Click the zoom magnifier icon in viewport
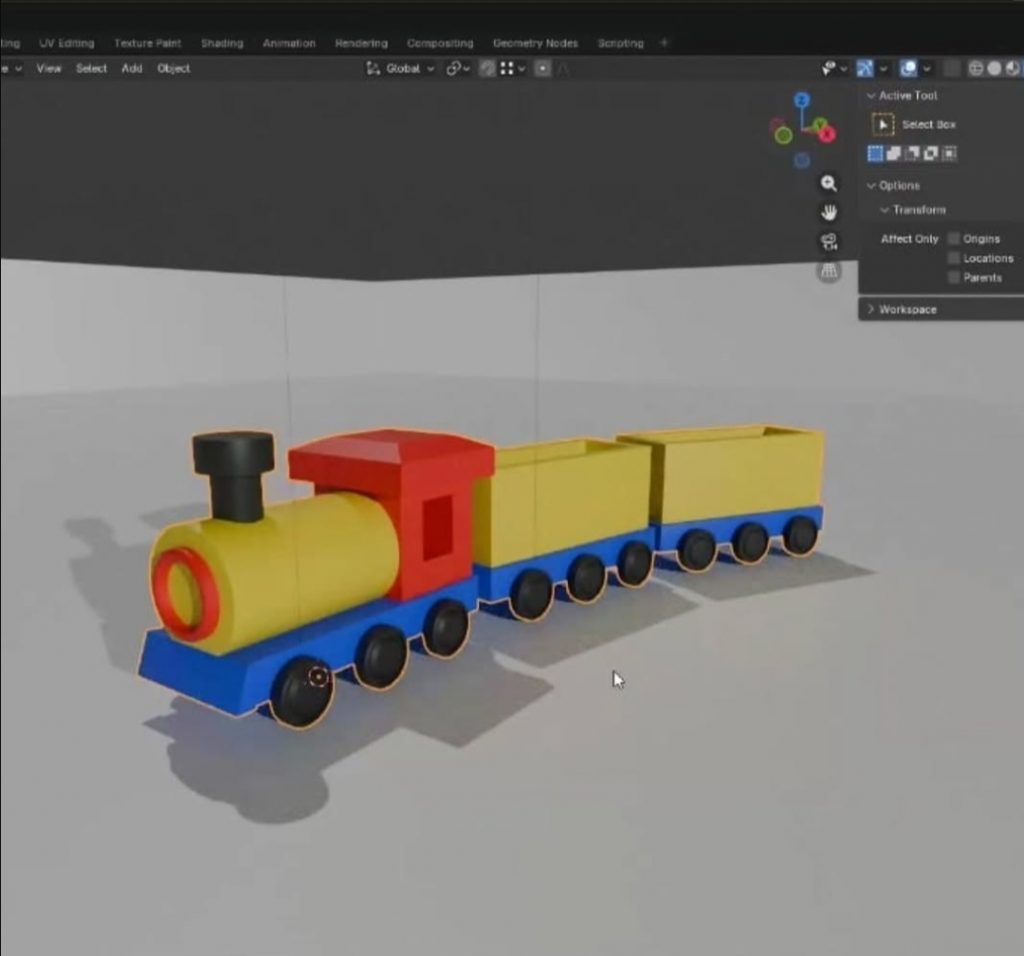Image resolution: width=1024 pixels, height=956 pixels. click(x=828, y=183)
